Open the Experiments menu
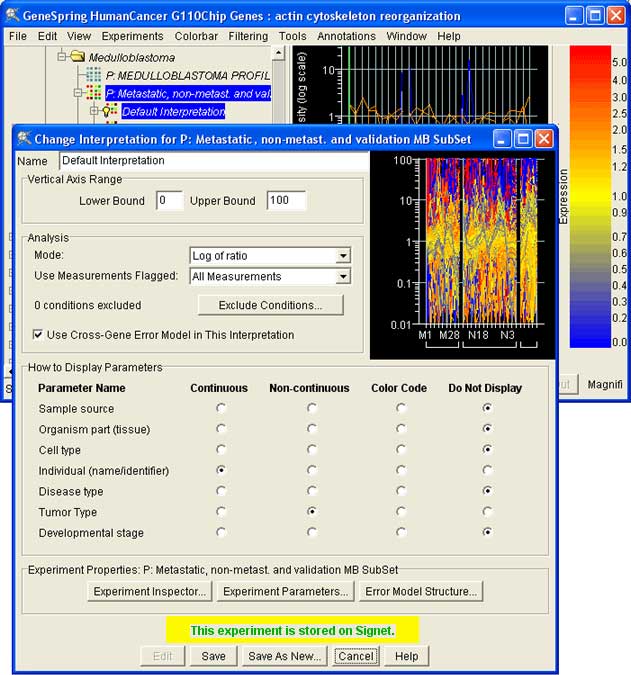Viewport: 631px width, 675px height. coord(132,36)
